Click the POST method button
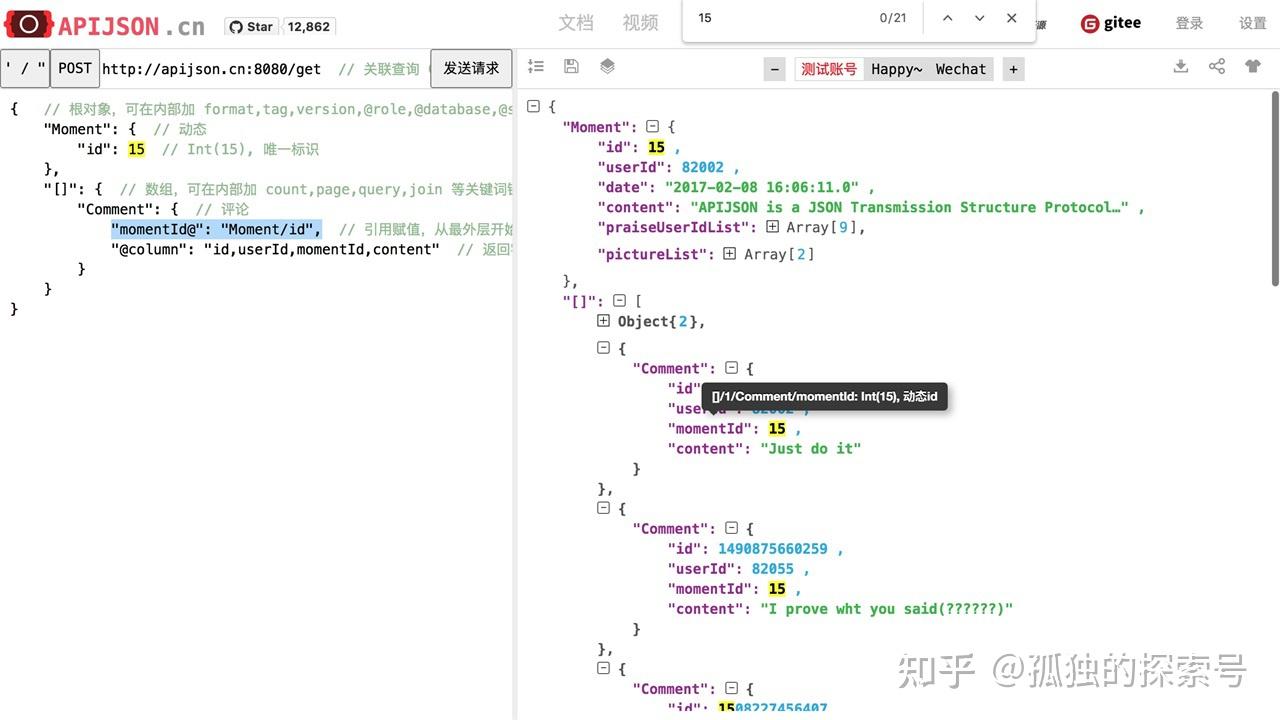 75,69
